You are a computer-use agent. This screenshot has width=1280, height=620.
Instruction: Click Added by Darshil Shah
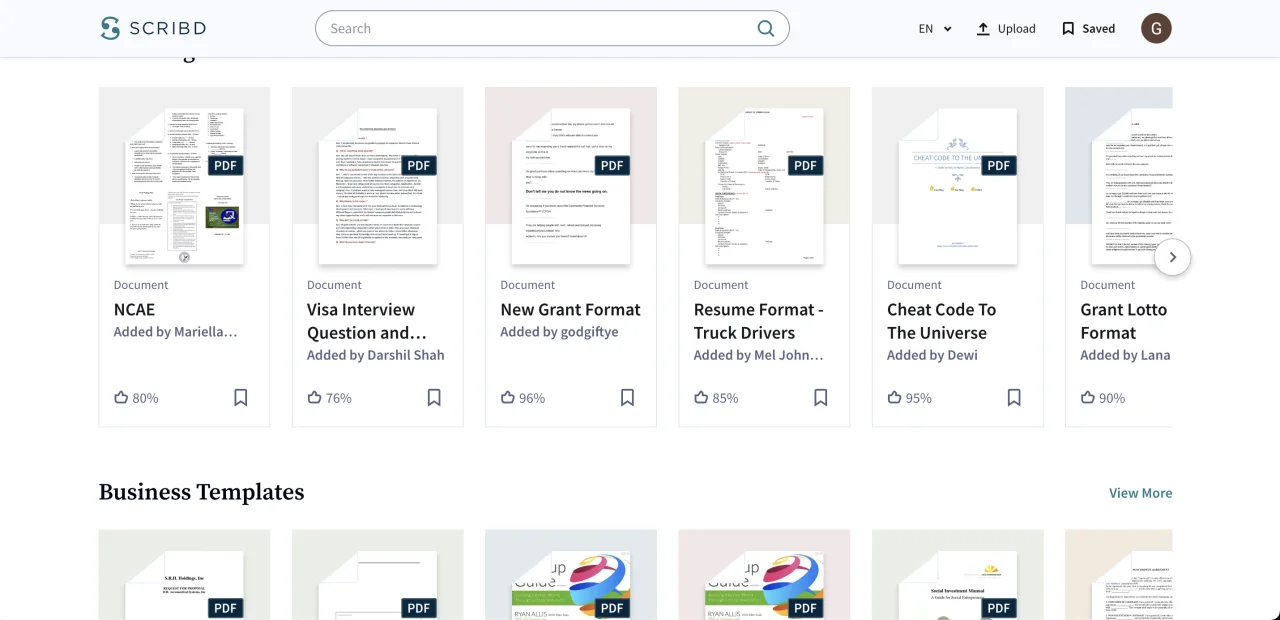pos(376,355)
